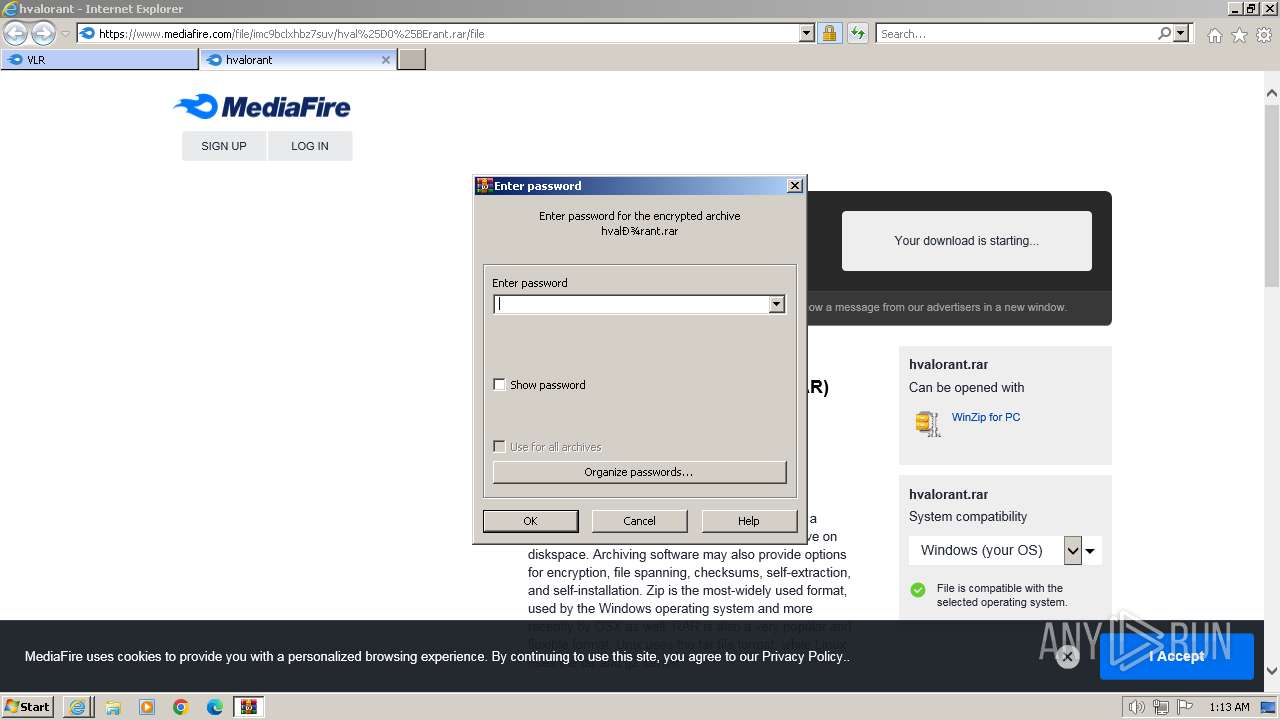The image size is (1280, 720).
Task: Click OK in the password dialog
Action: (530, 521)
